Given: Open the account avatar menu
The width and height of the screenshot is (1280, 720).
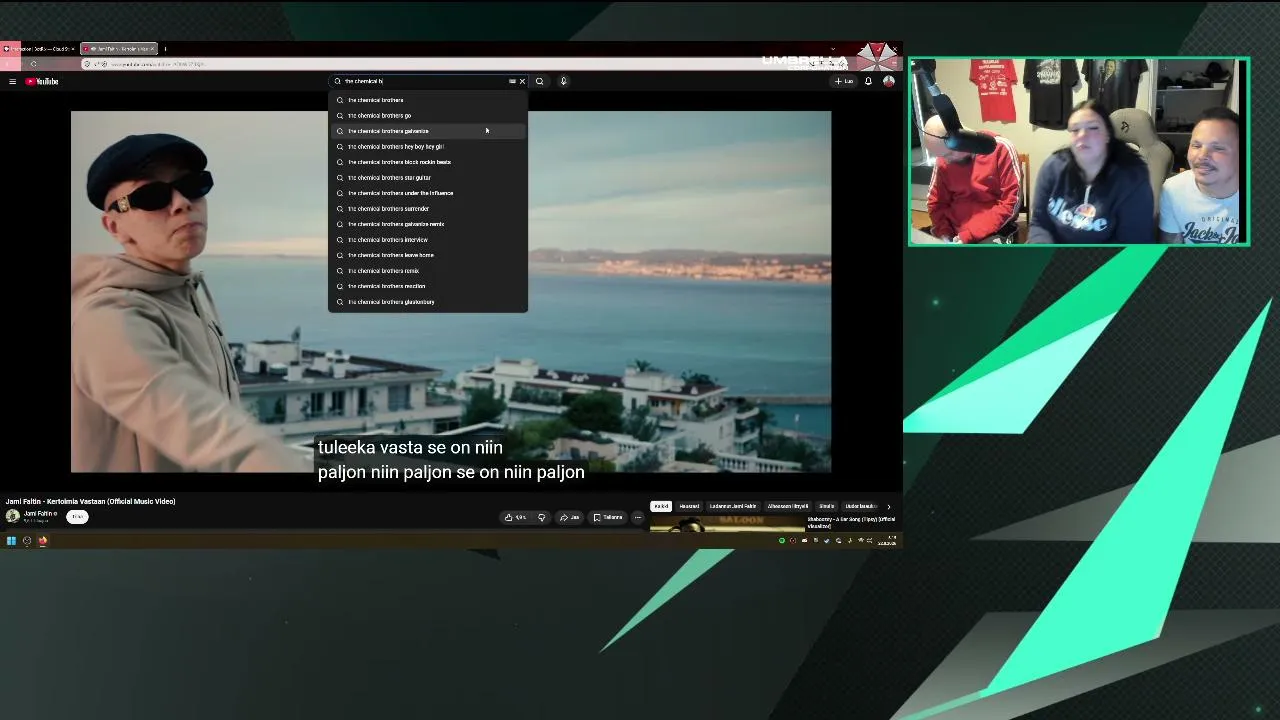Looking at the screenshot, I should [888, 81].
